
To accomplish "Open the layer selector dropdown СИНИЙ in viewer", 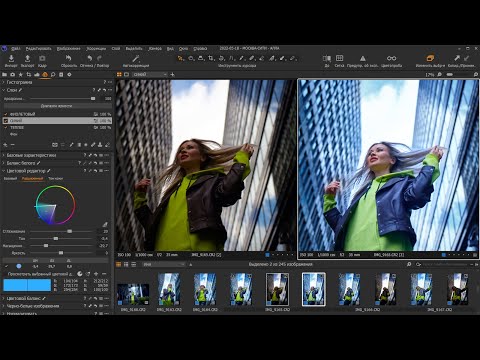I will 150,74.
